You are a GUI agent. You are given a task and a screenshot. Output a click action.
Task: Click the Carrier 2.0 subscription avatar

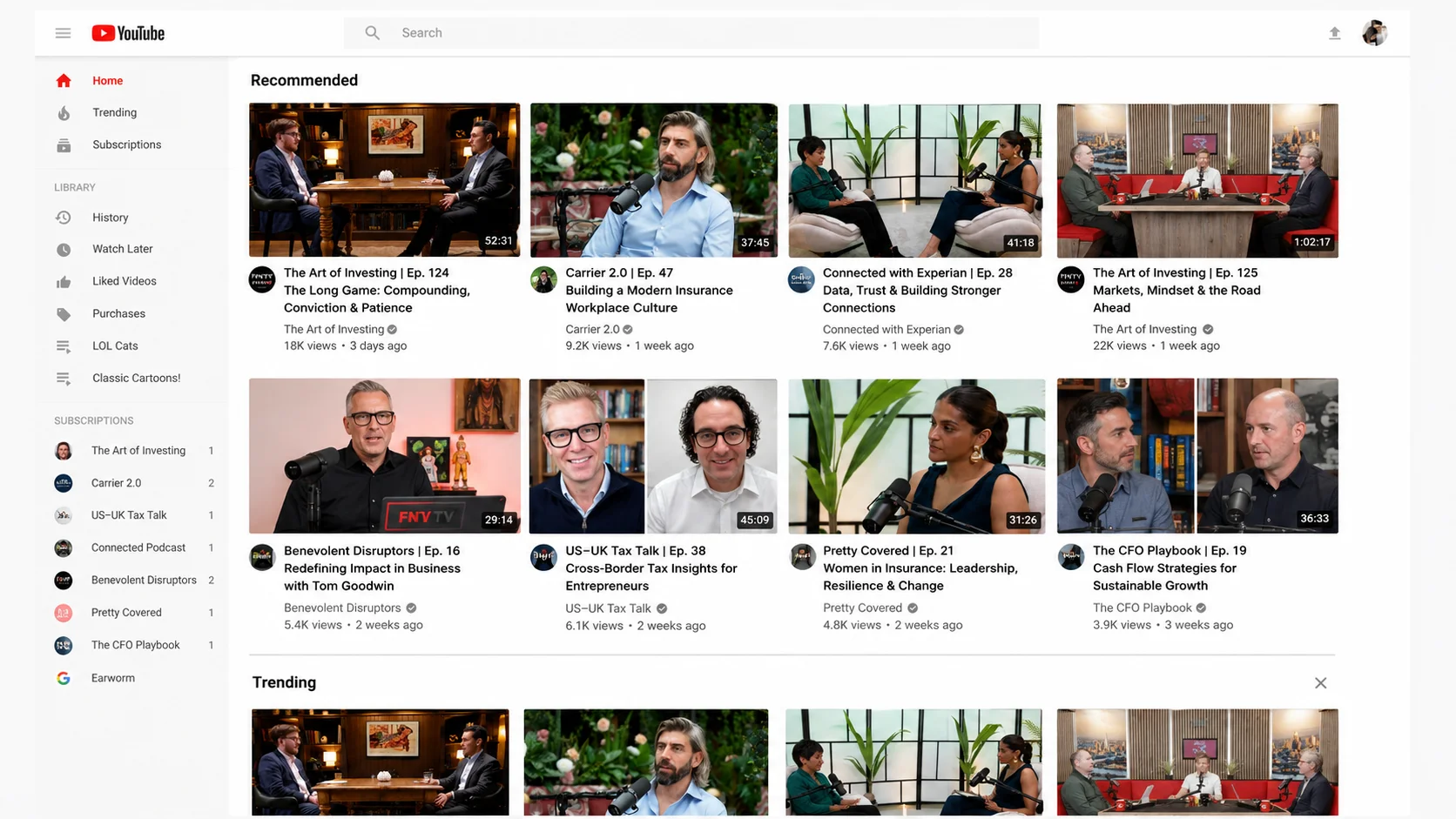coord(64,483)
